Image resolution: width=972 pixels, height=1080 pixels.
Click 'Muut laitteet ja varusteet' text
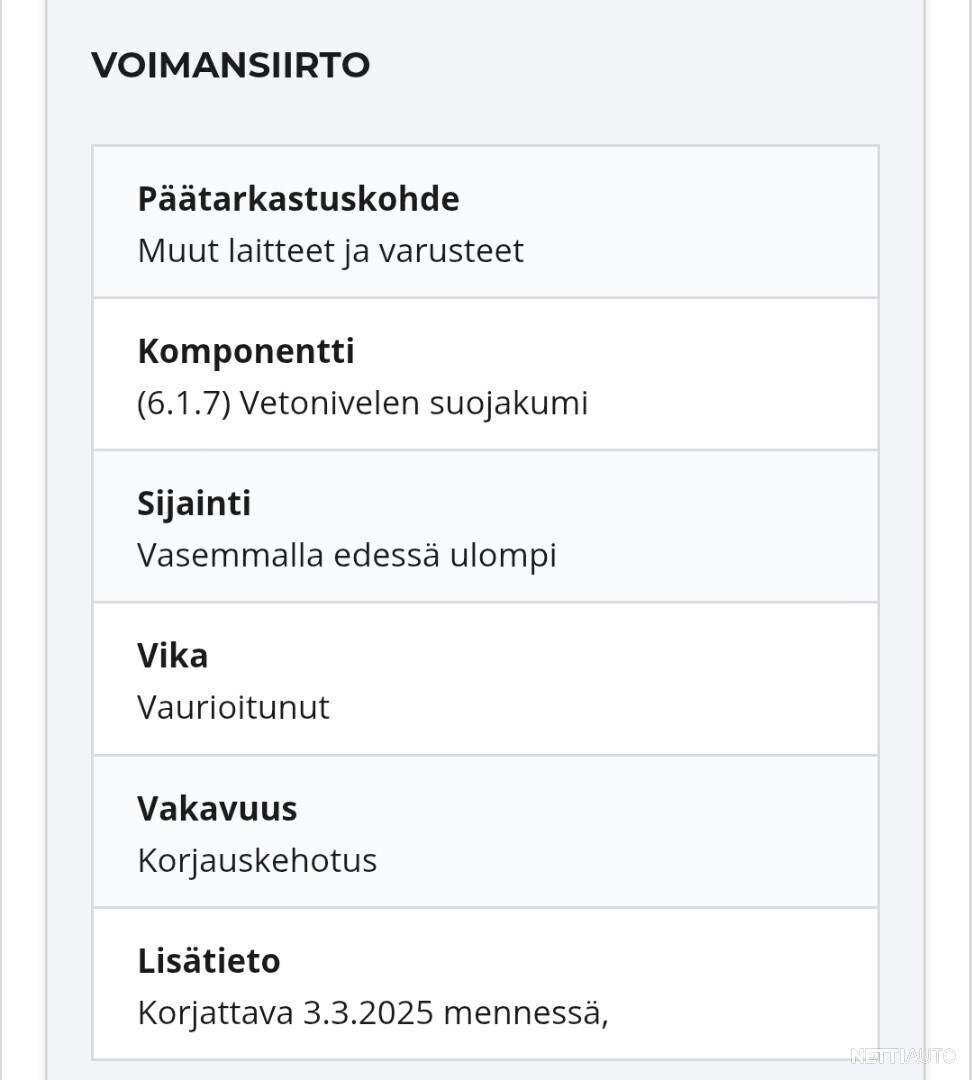(331, 250)
